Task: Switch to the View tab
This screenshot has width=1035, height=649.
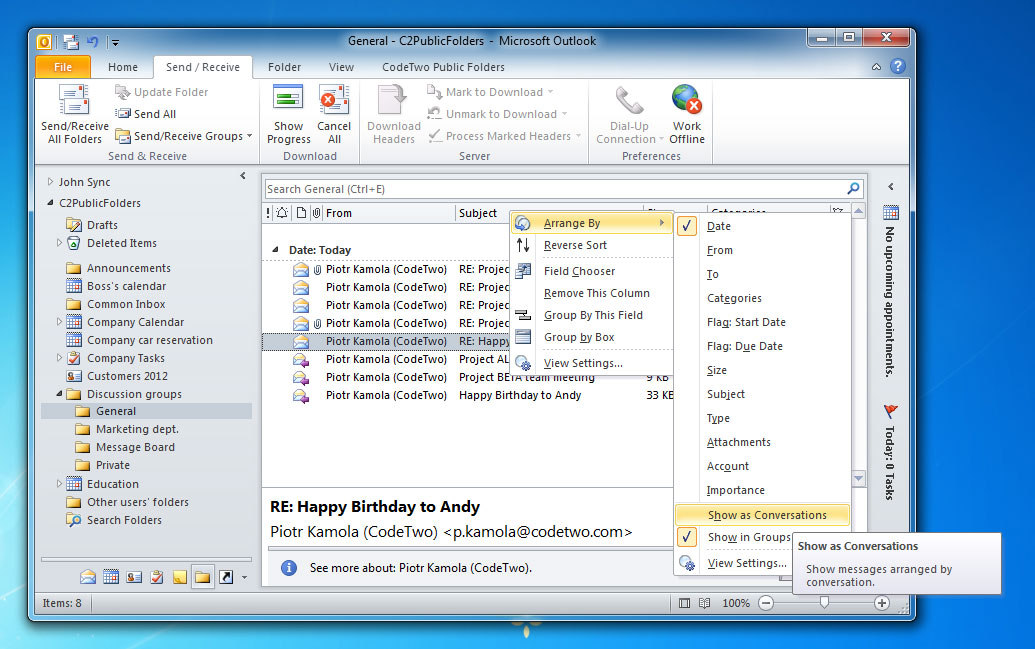Action: click(x=341, y=67)
